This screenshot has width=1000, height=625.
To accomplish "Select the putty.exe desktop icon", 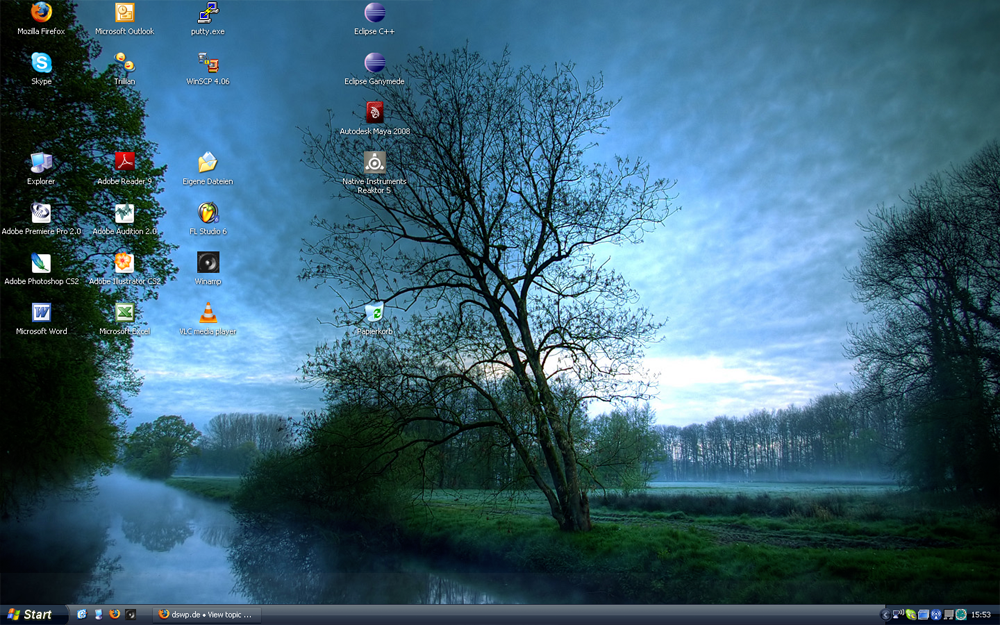I will click(208, 19).
